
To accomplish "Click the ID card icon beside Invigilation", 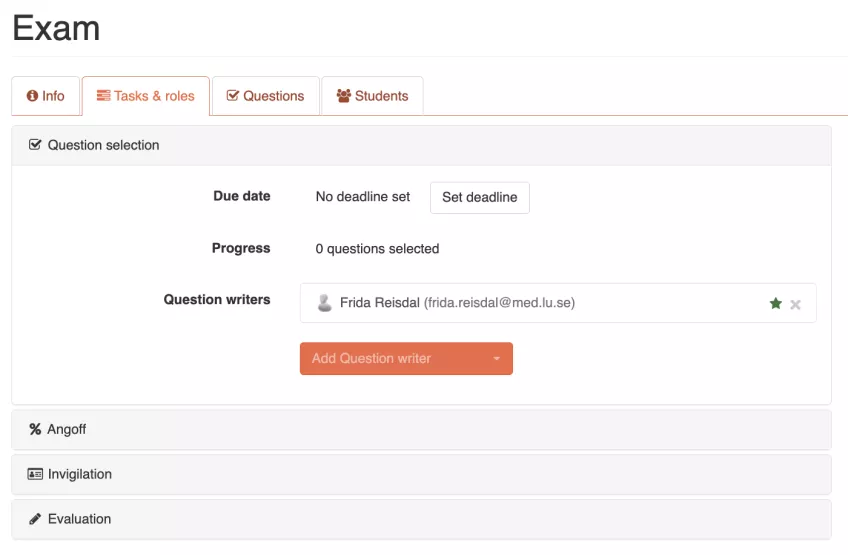I will 35,474.
